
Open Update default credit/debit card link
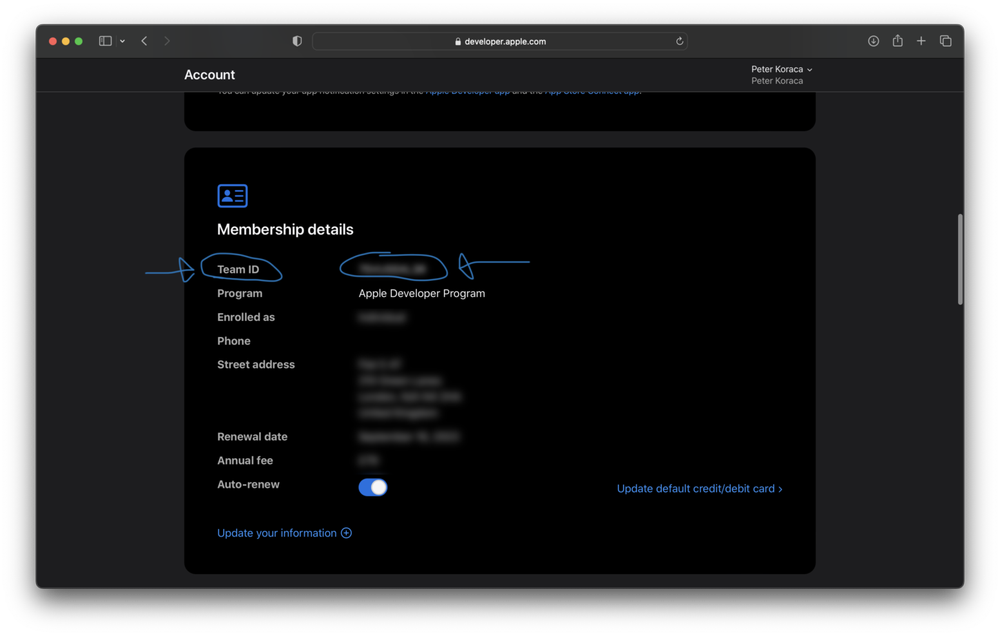699,489
